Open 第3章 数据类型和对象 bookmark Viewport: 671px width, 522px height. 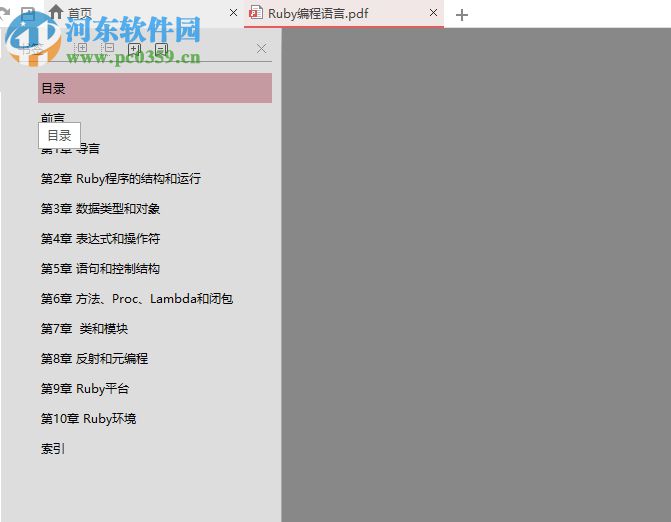(x=100, y=208)
